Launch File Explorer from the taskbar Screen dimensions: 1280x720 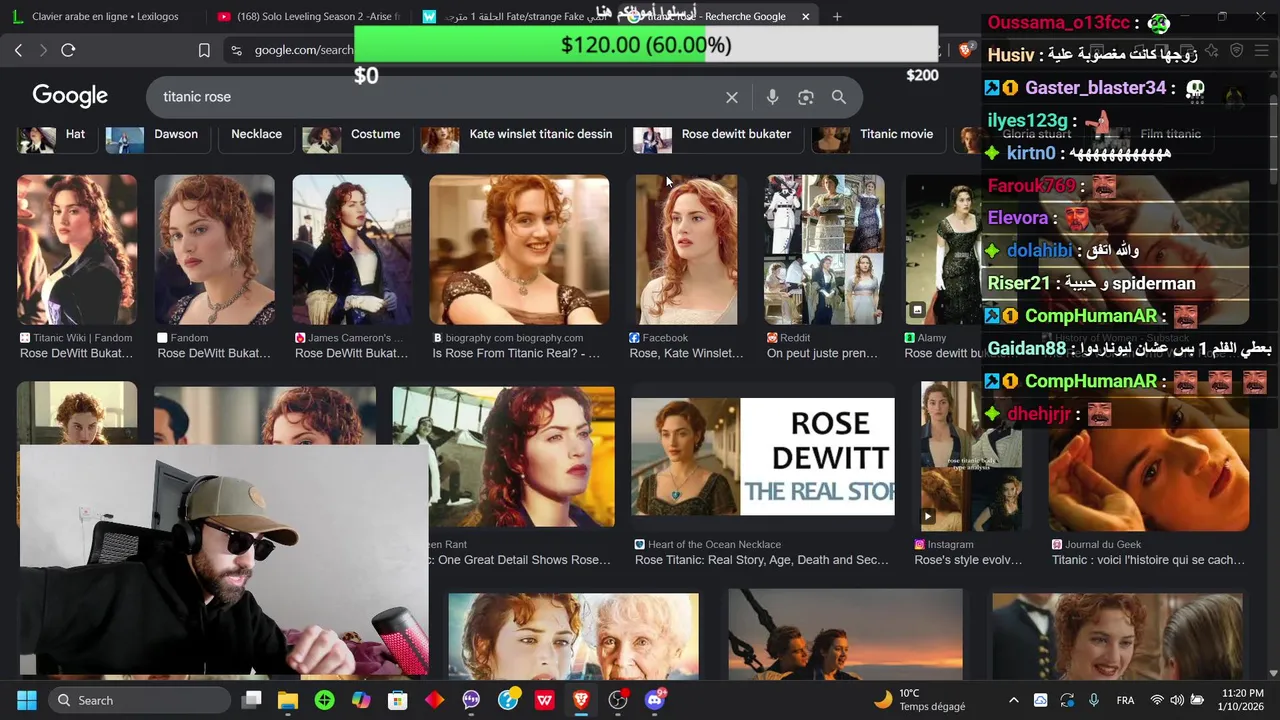pos(288,700)
